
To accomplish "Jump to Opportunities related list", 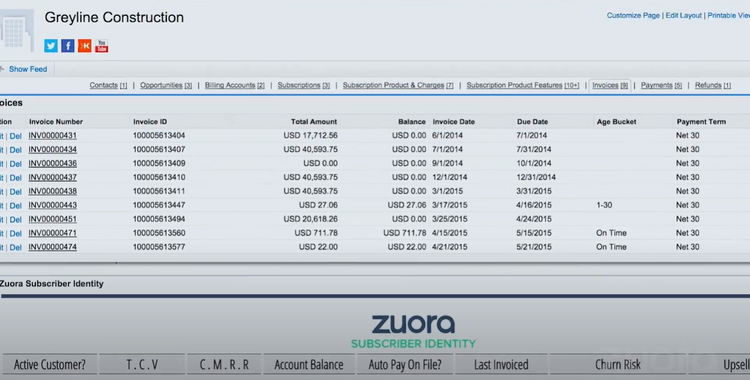I will [x=166, y=85].
